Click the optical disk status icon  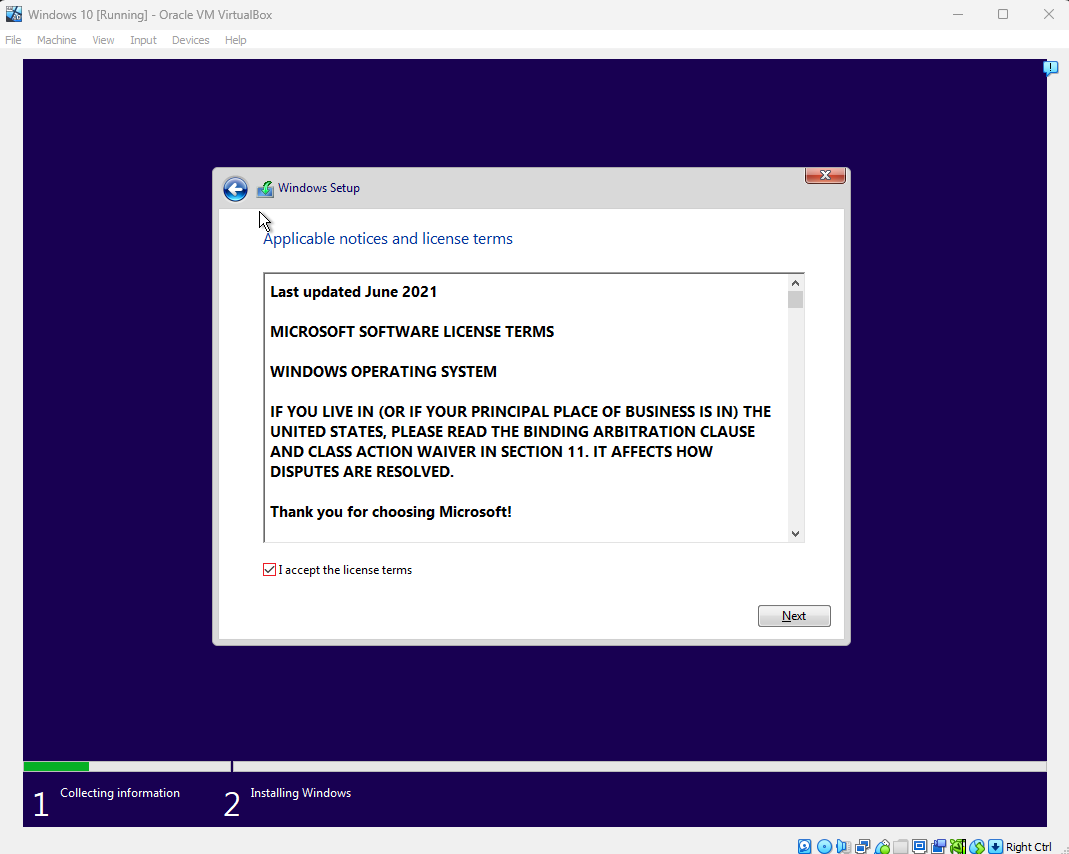tap(824, 847)
